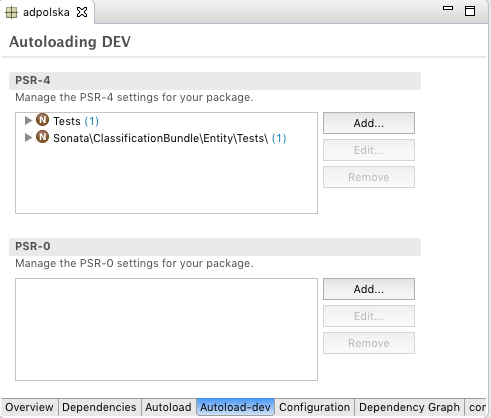Open the Dependencies tab
491x418 pixels.
[99, 407]
